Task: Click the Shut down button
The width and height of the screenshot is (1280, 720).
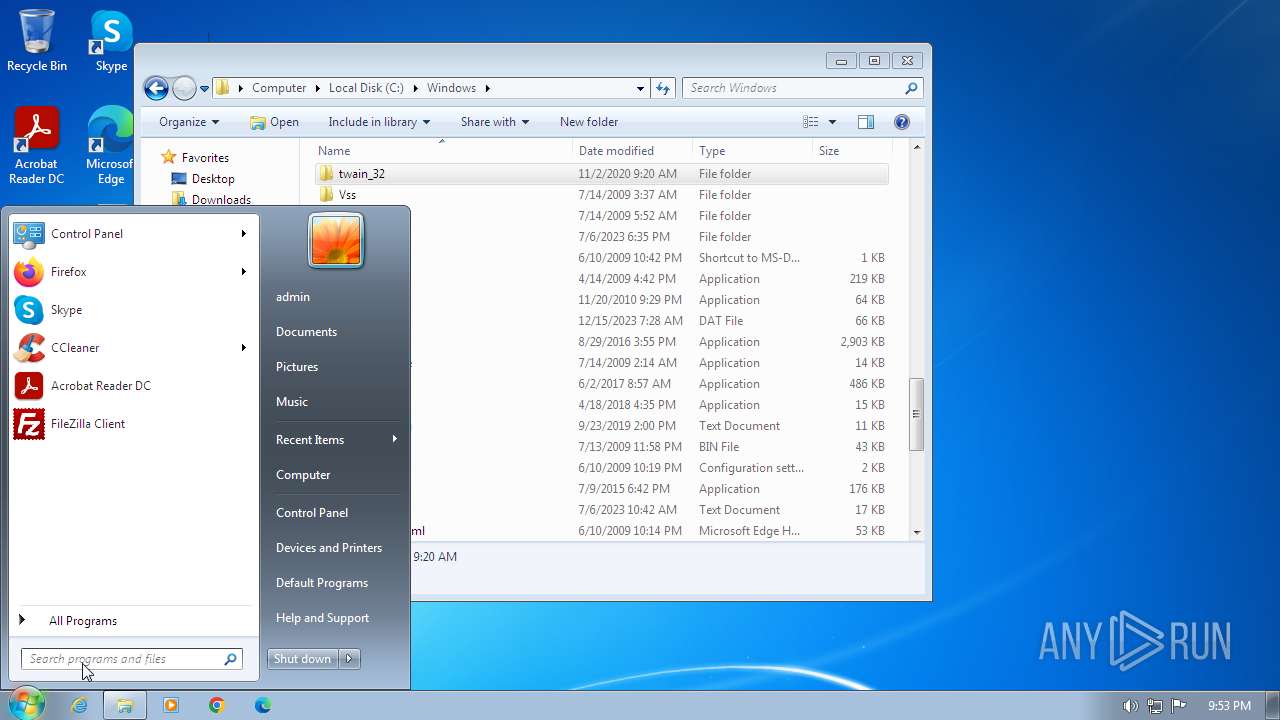Action: pos(303,659)
